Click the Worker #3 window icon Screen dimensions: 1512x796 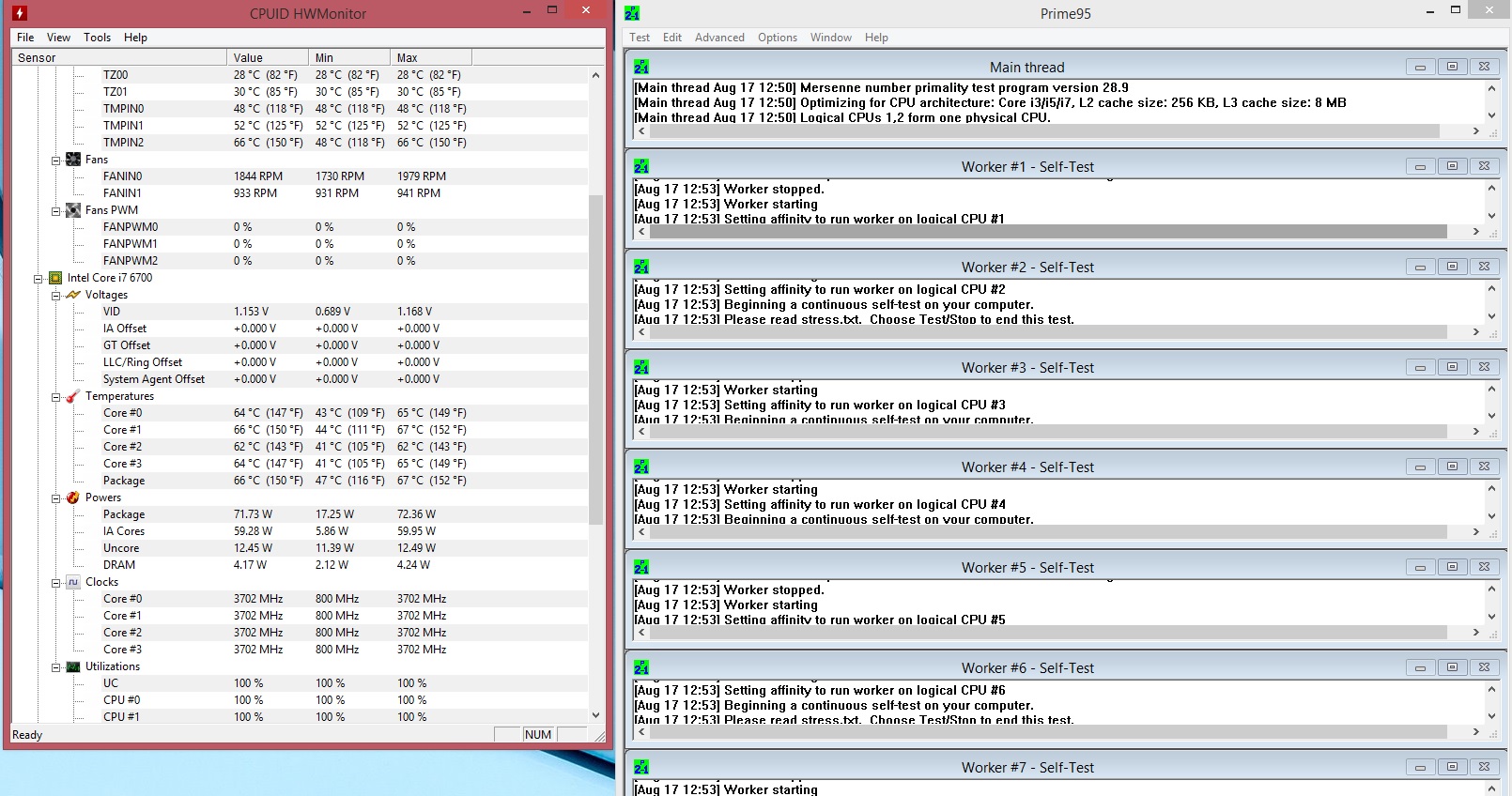click(641, 367)
